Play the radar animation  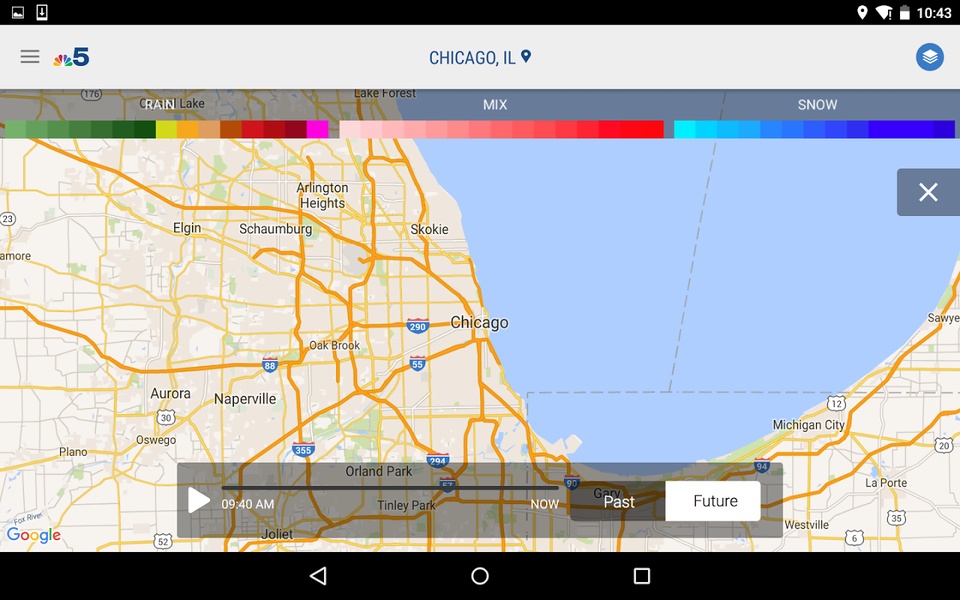pos(198,500)
